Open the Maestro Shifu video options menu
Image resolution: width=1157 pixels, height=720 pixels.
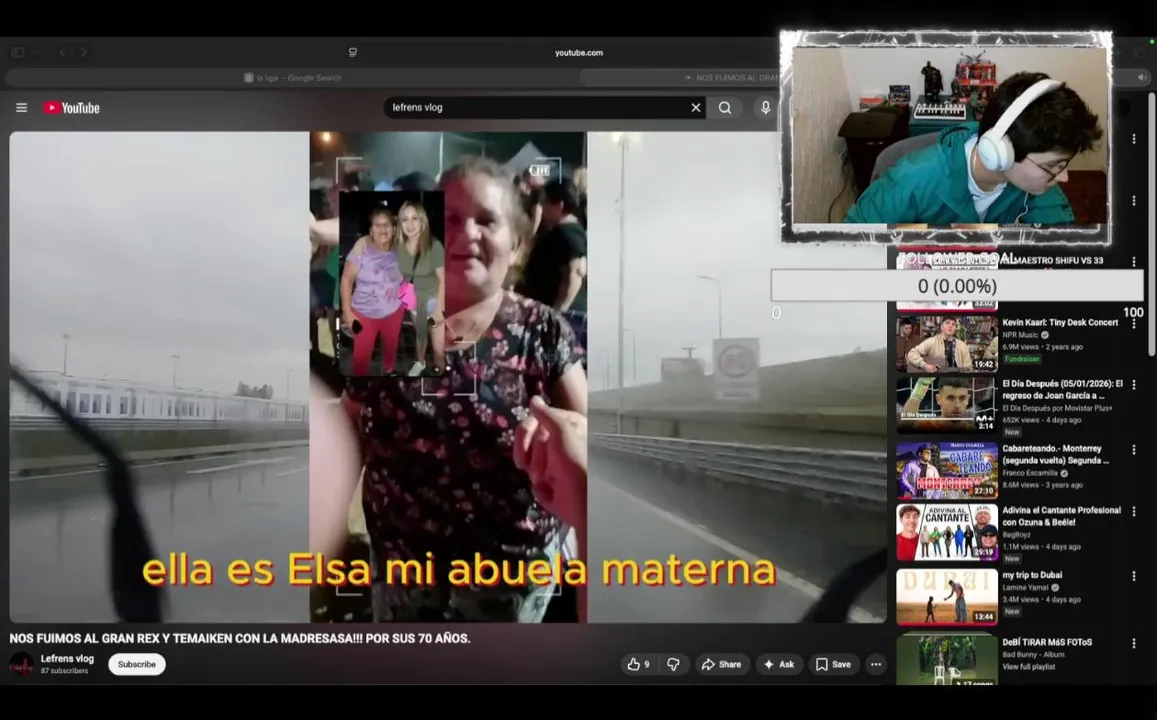coord(1134,262)
